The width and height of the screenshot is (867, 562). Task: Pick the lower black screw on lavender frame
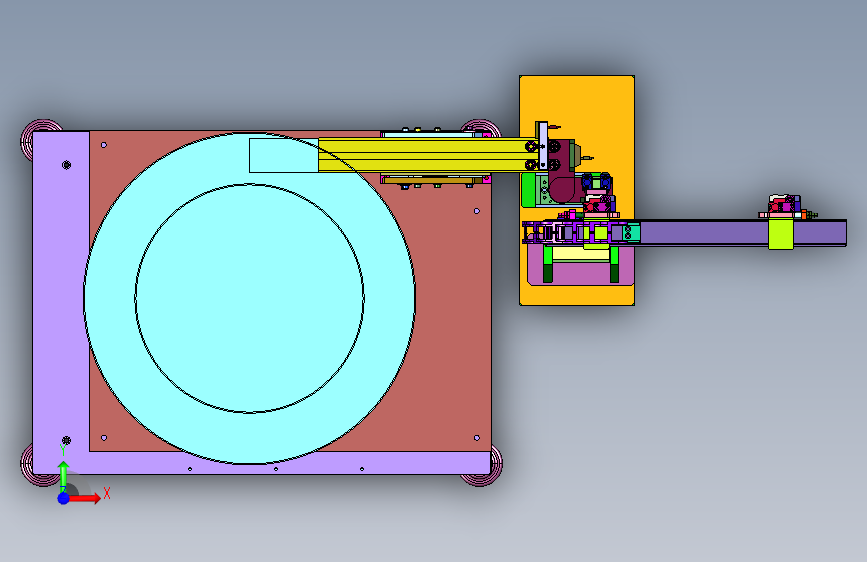(x=66, y=440)
